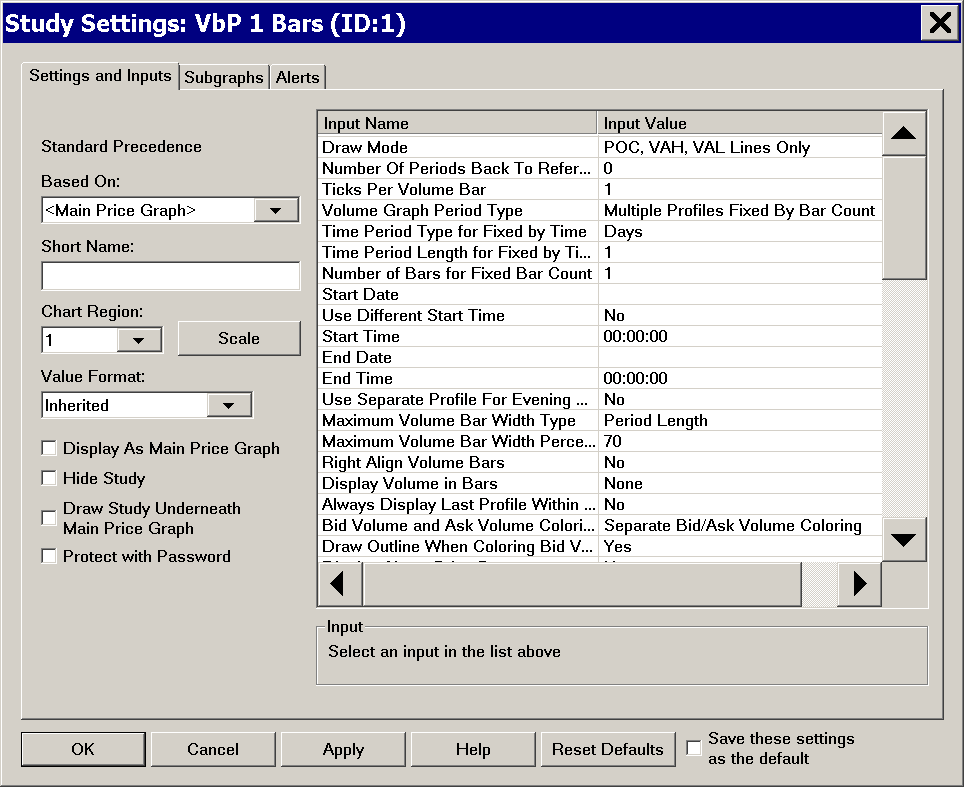This screenshot has height=787, width=964.
Task: Click the vertical scrollbar thumb in inputs list
Action: point(904,217)
